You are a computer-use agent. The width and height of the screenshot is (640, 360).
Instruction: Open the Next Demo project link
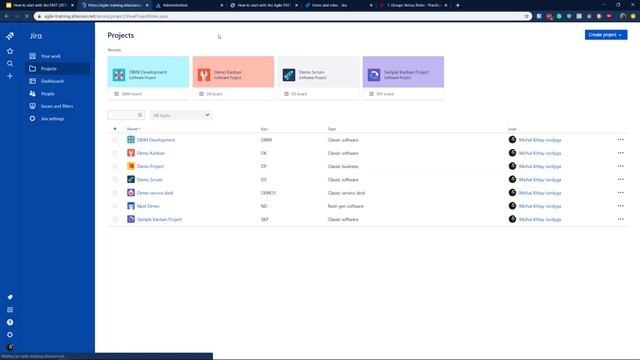point(148,206)
